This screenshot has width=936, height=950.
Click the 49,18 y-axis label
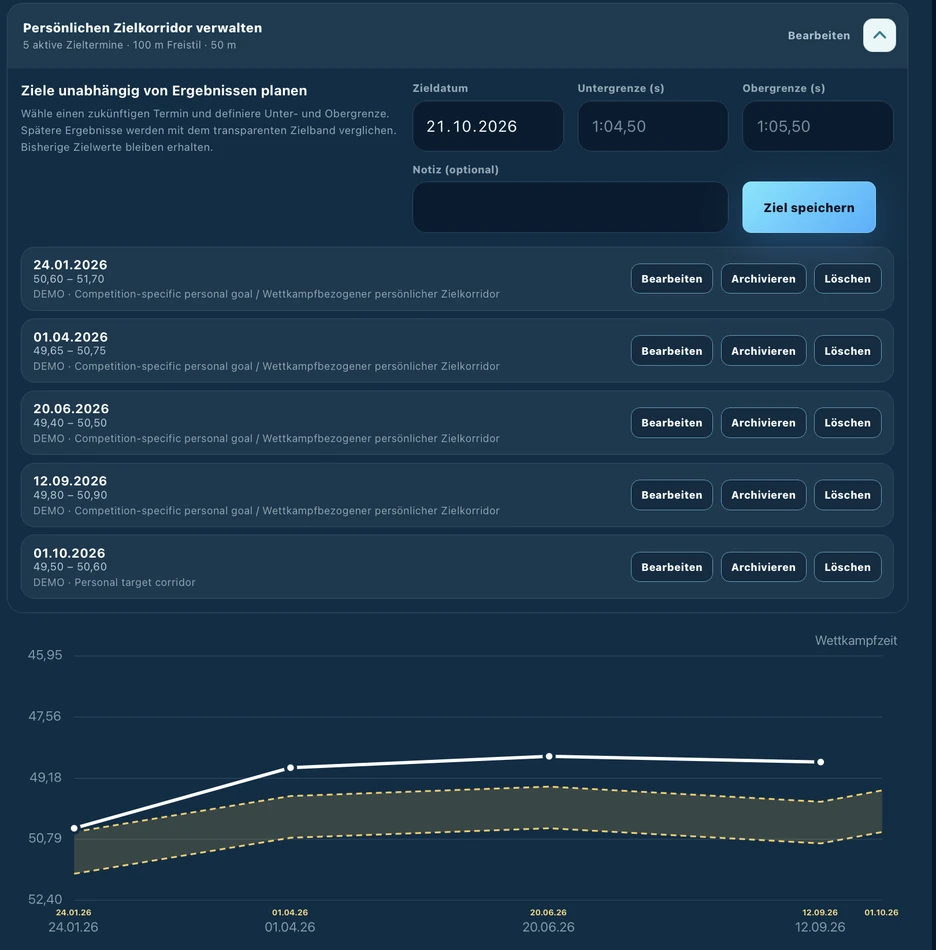tap(45, 777)
